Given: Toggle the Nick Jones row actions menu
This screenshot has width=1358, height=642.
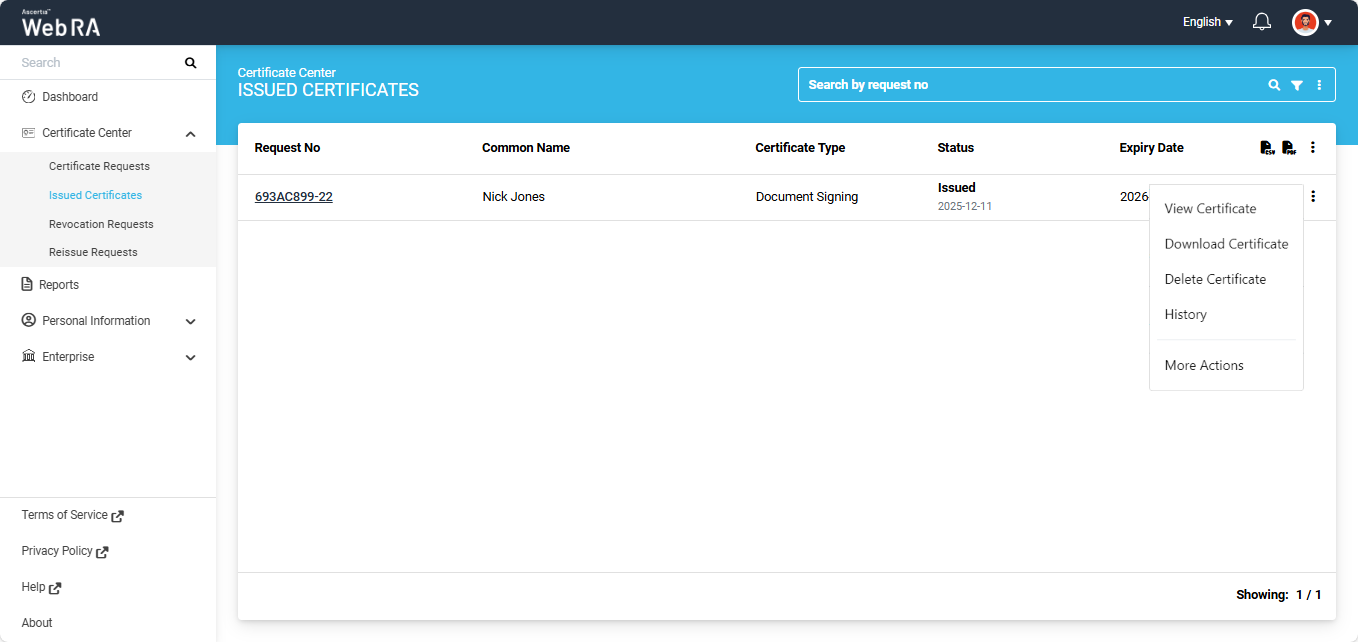Looking at the screenshot, I should [x=1313, y=197].
